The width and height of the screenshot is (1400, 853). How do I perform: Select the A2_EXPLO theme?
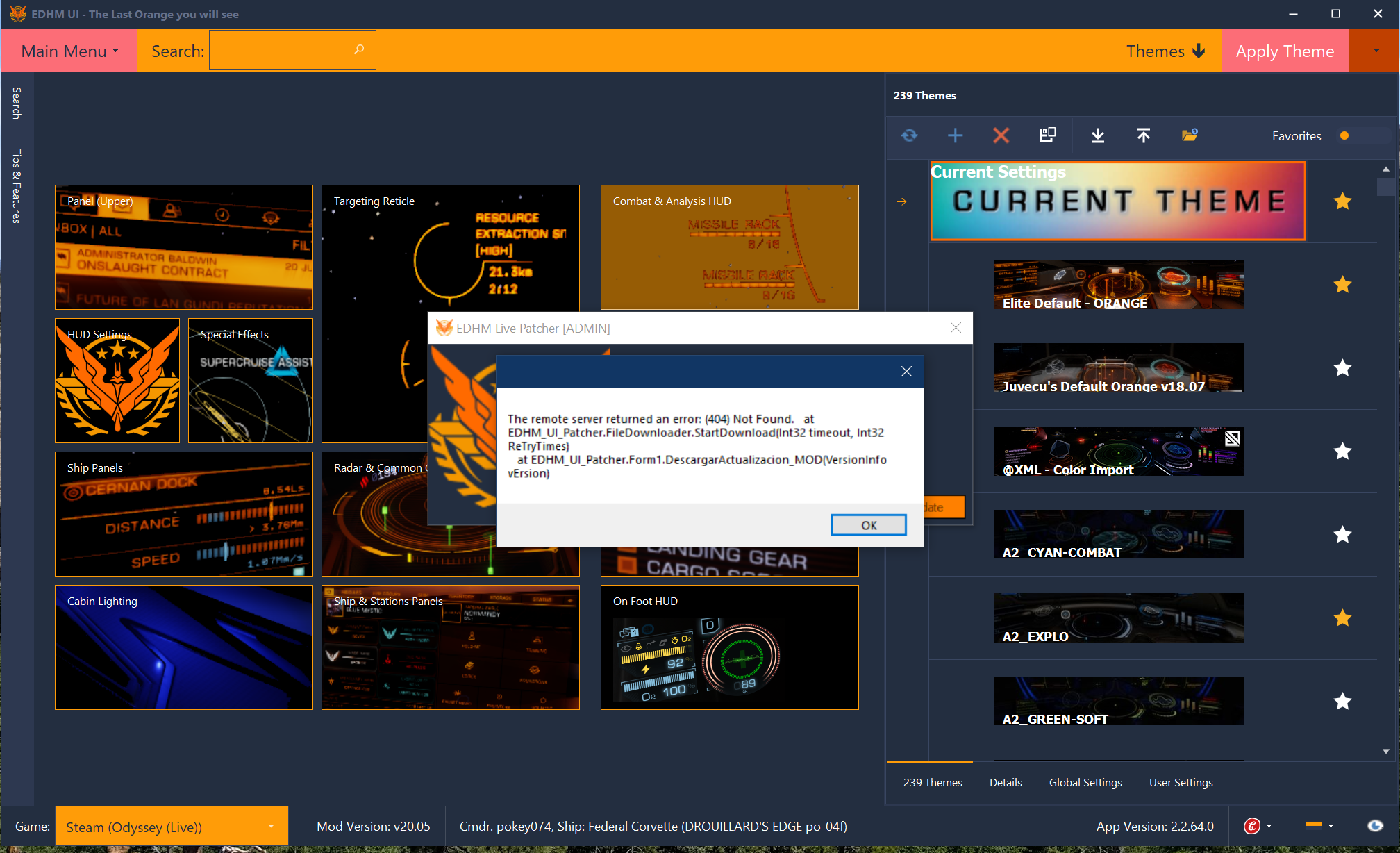click(1118, 618)
